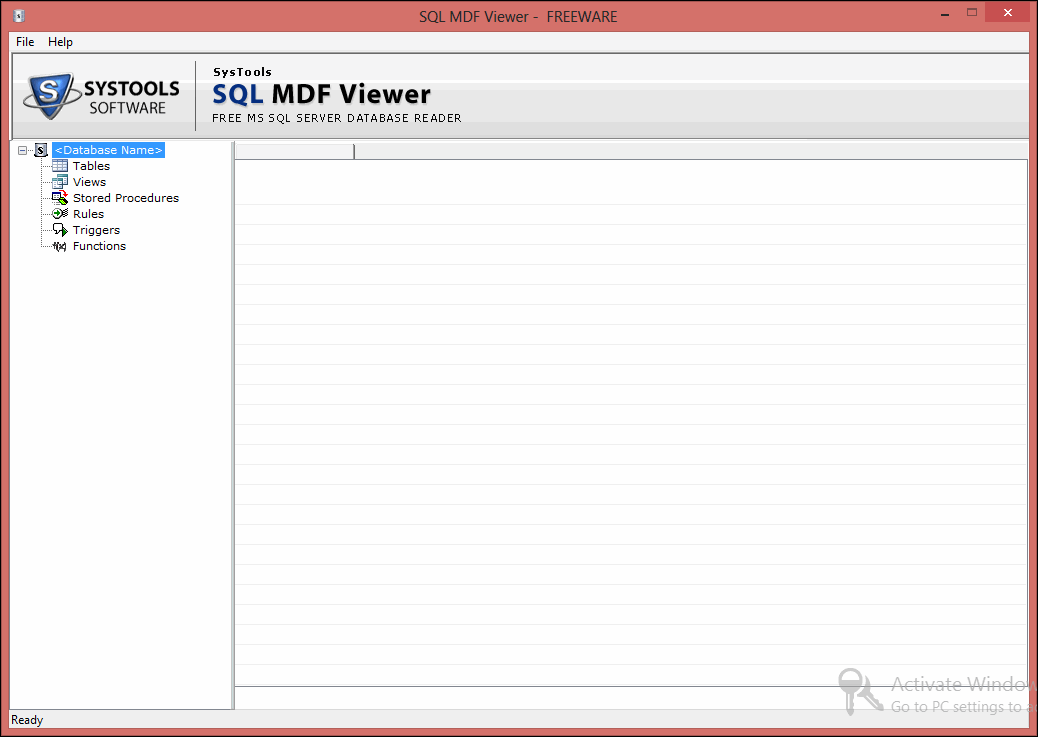
Task: Click the minus expander next to the root node
Action: click(22, 149)
